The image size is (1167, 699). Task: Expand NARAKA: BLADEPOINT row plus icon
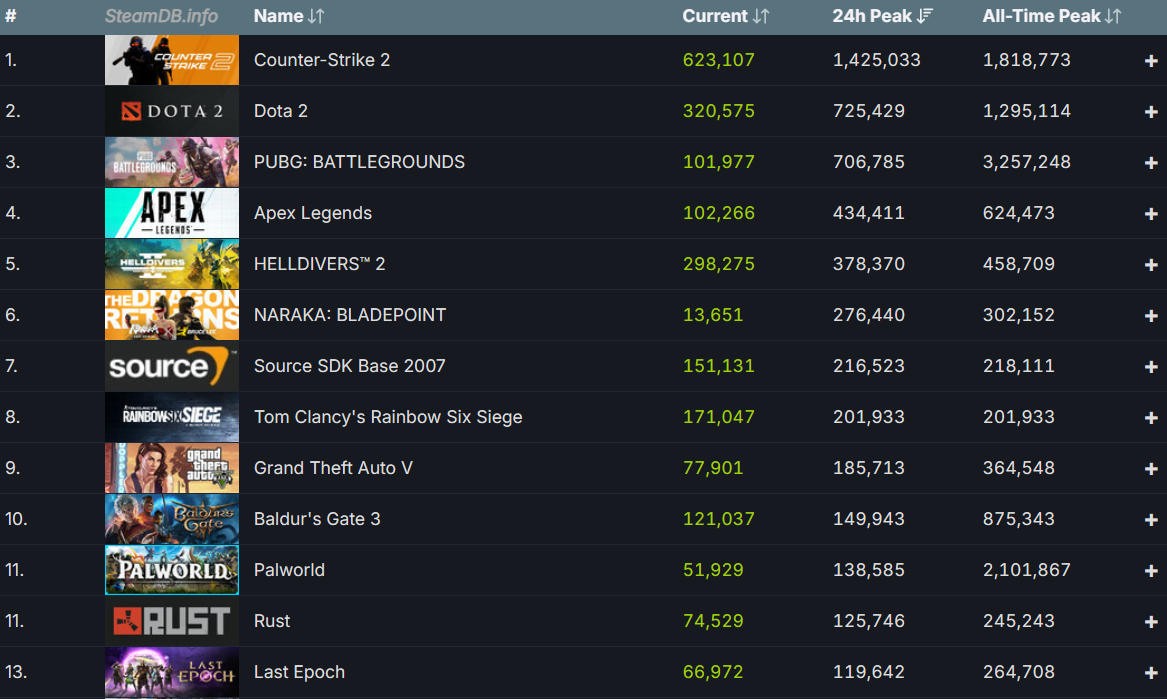pyautogui.click(x=1151, y=316)
